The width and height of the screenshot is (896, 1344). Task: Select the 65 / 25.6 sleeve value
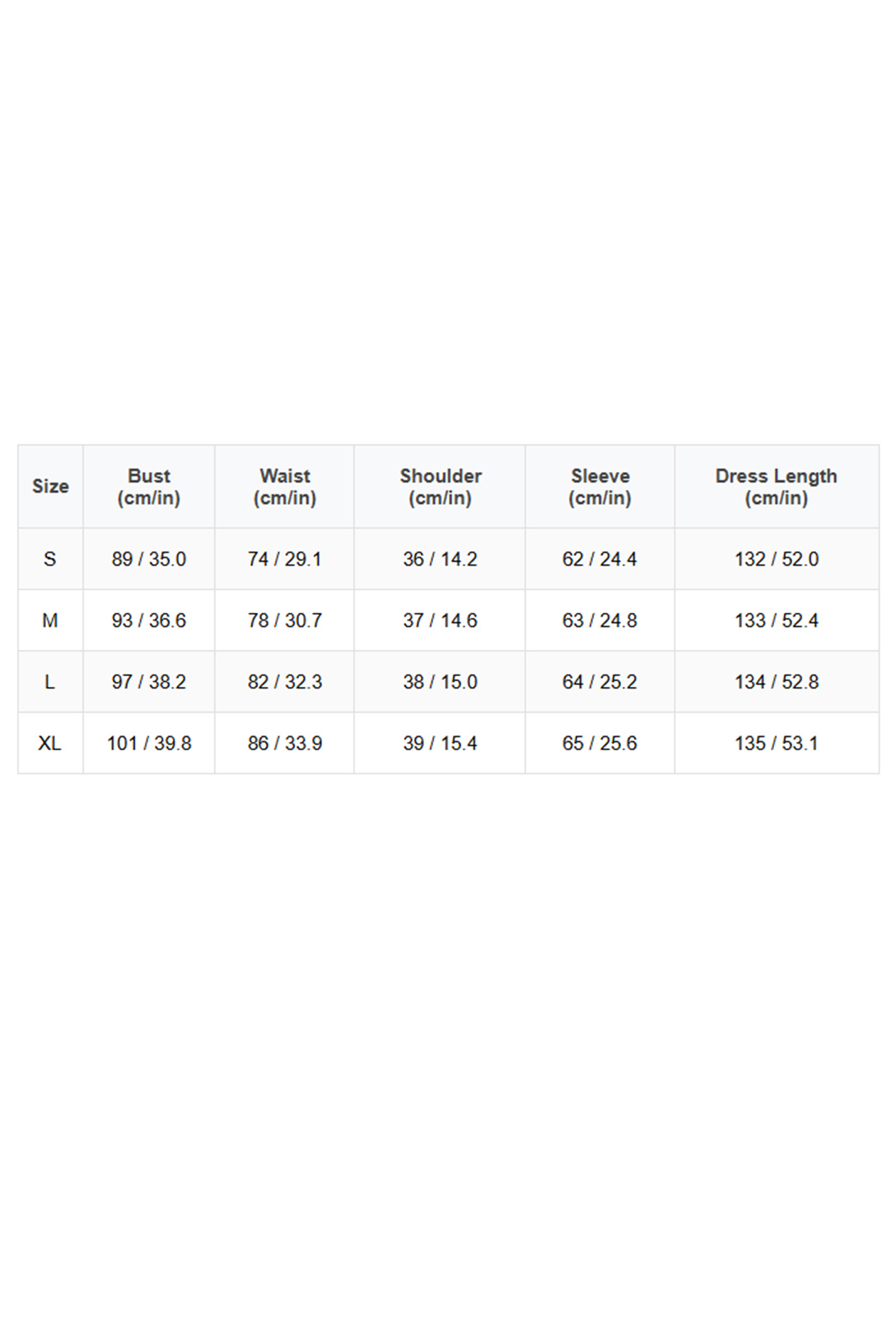point(600,744)
